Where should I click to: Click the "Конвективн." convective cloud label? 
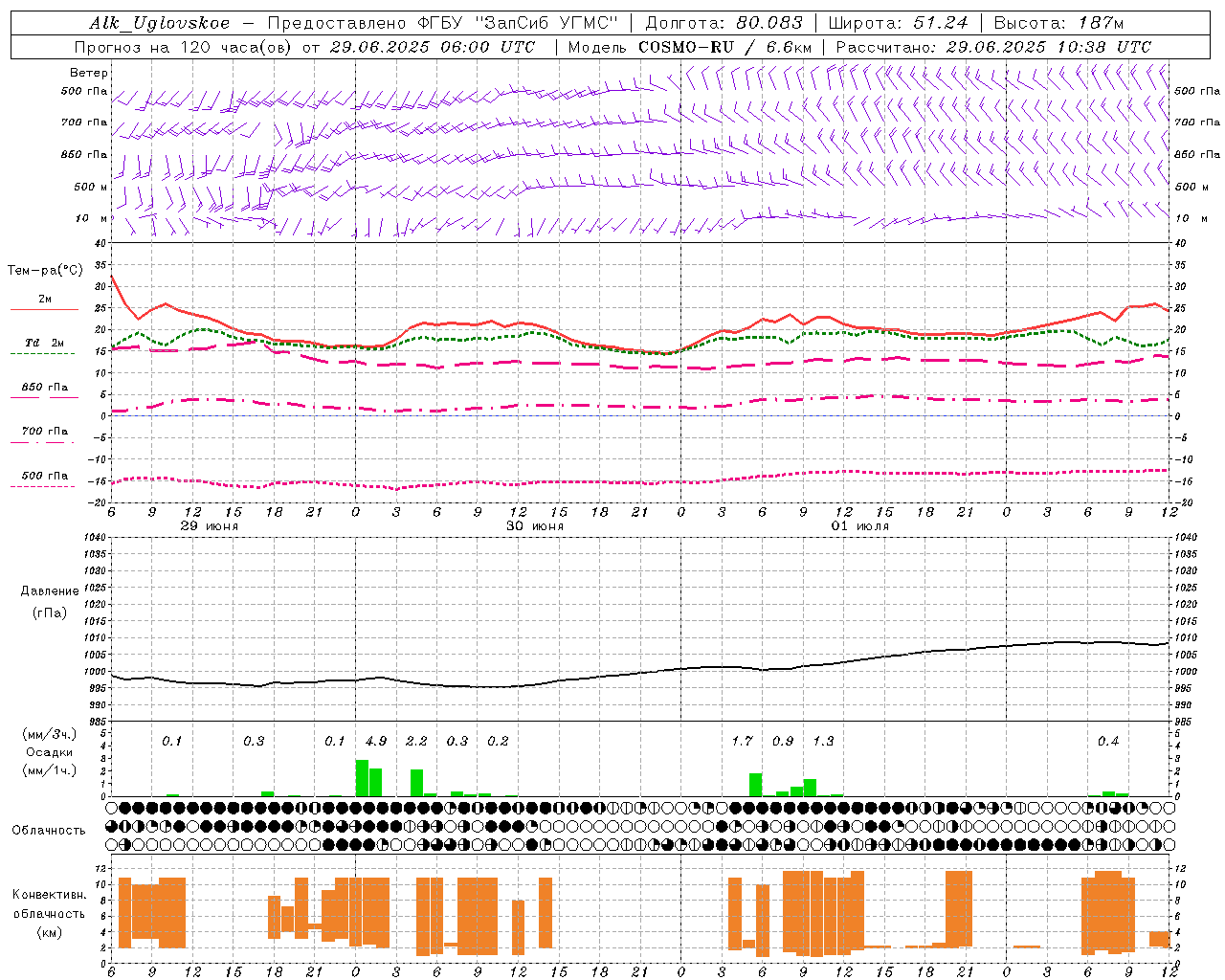(49, 895)
